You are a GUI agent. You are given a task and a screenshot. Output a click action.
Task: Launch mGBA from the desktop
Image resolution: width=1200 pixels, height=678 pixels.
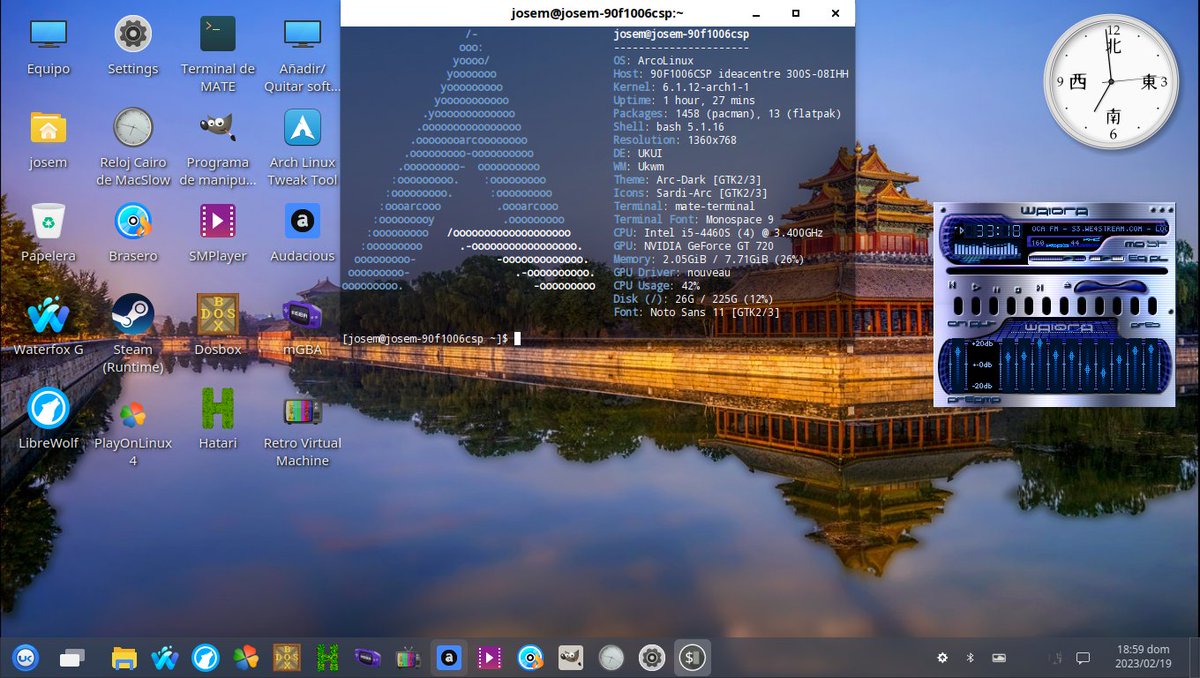(x=302, y=326)
